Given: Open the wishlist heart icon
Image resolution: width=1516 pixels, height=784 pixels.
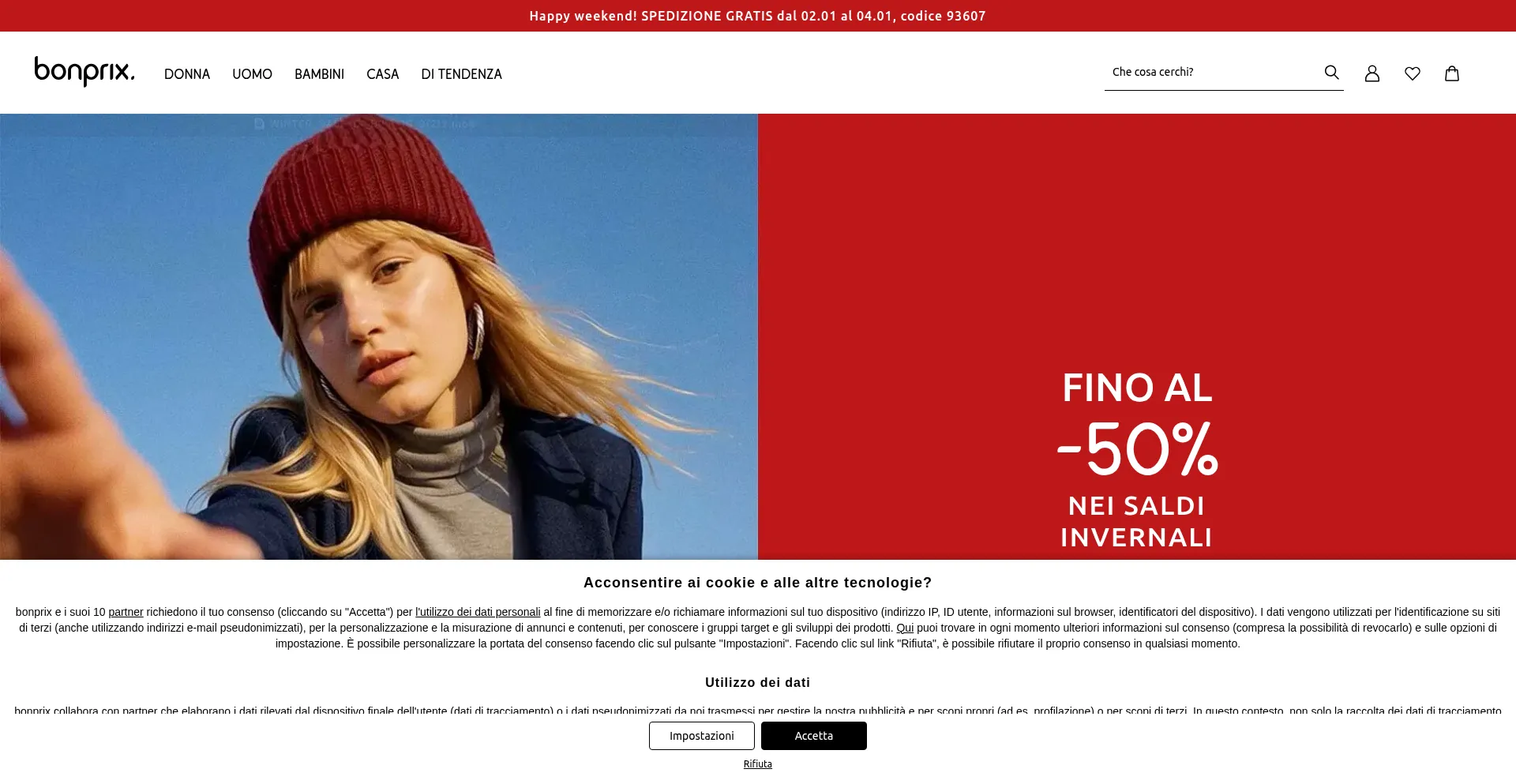Looking at the screenshot, I should click(1413, 73).
